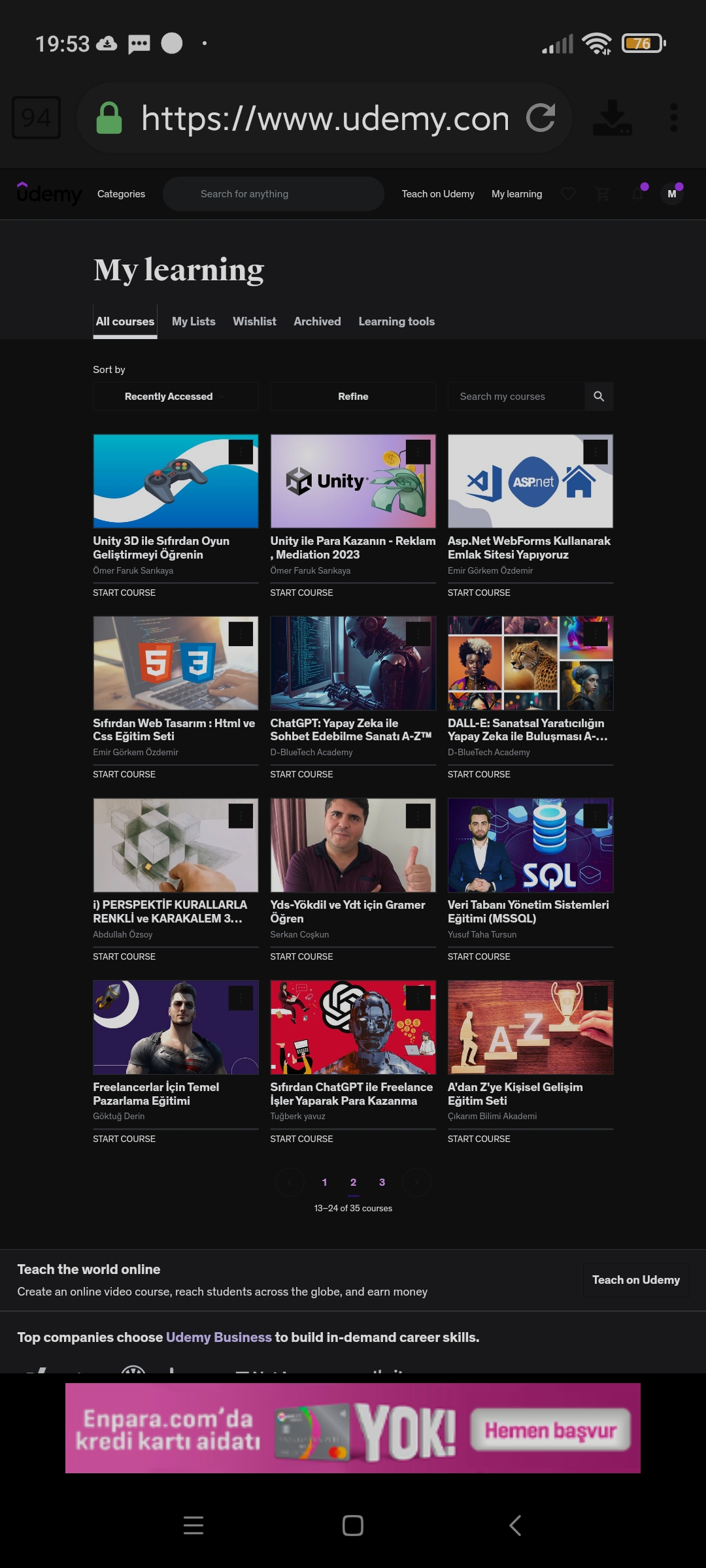Viewport: 706px width, 1568px height.
Task: Open options menu on Html ve Css card
Action: pos(241,634)
